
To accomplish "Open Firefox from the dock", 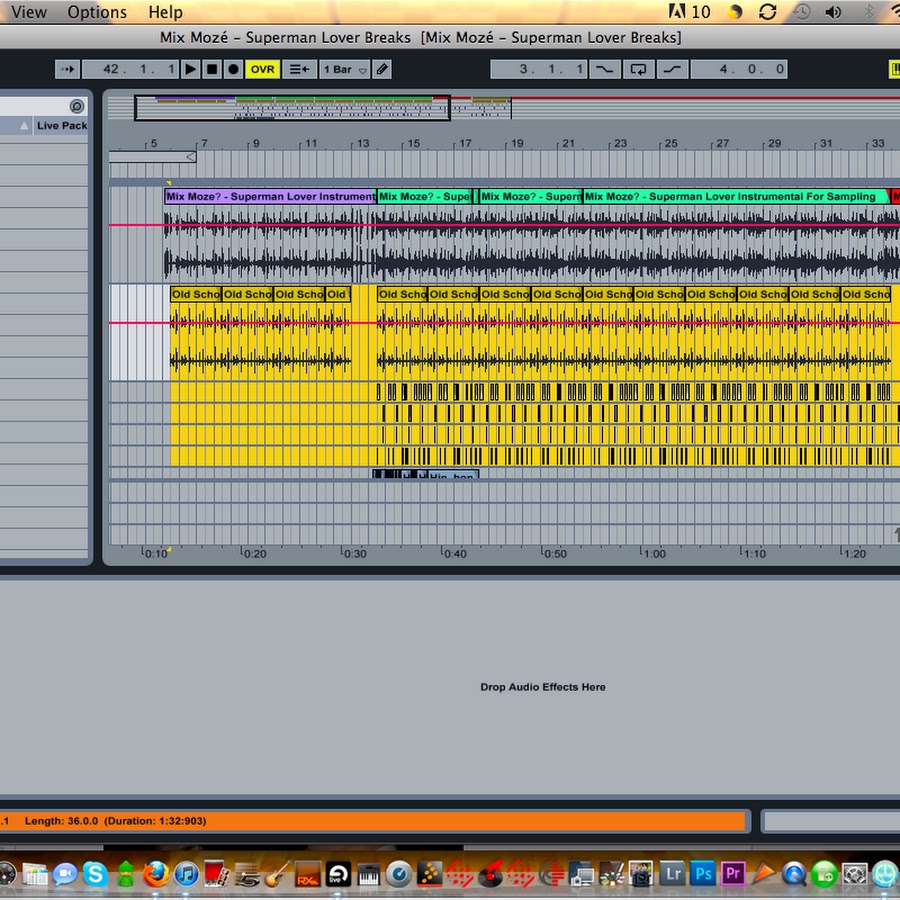I will [x=156, y=874].
